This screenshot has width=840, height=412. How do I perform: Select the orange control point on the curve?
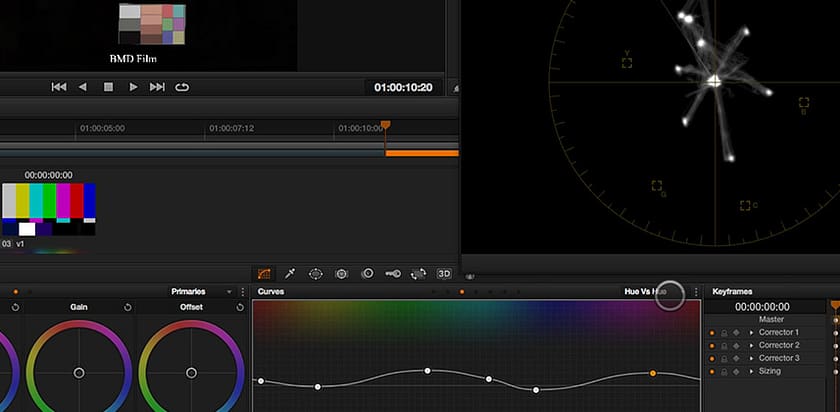click(652, 373)
